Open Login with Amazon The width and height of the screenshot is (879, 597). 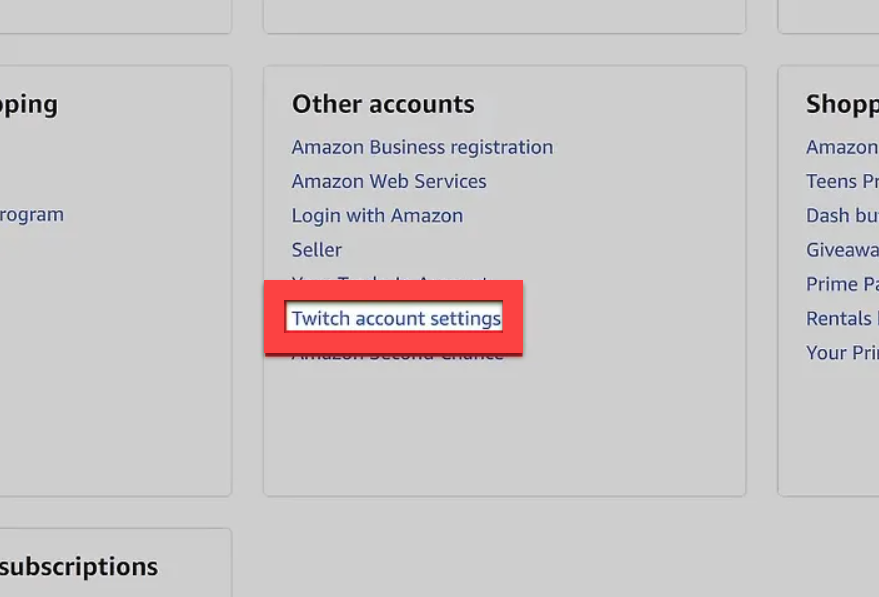coord(377,215)
